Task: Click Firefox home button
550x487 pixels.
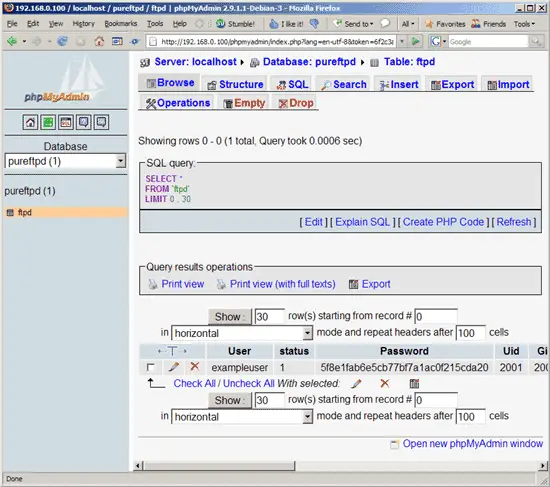Action: pyautogui.click(x=99, y=41)
